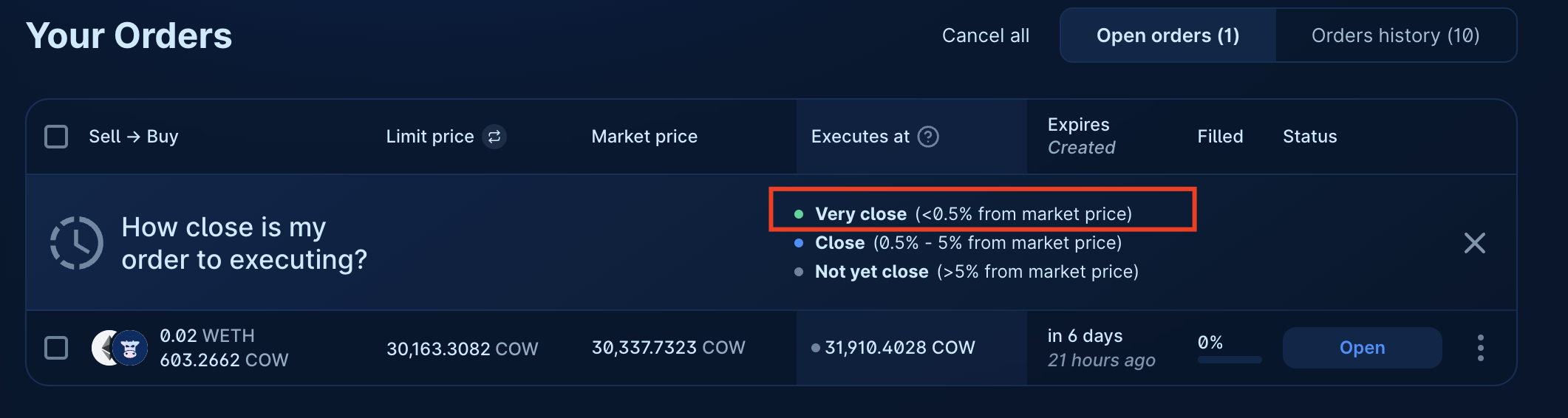
Task: Switch to the Open orders (1) tab
Action: click(x=1168, y=35)
